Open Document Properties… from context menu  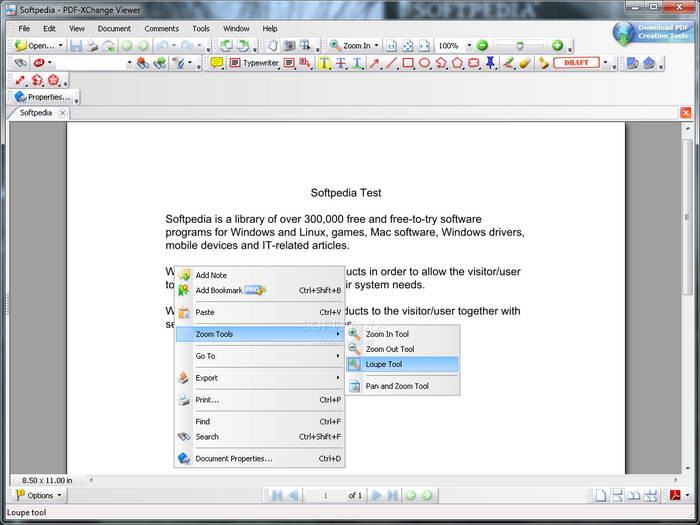[260, 458]
